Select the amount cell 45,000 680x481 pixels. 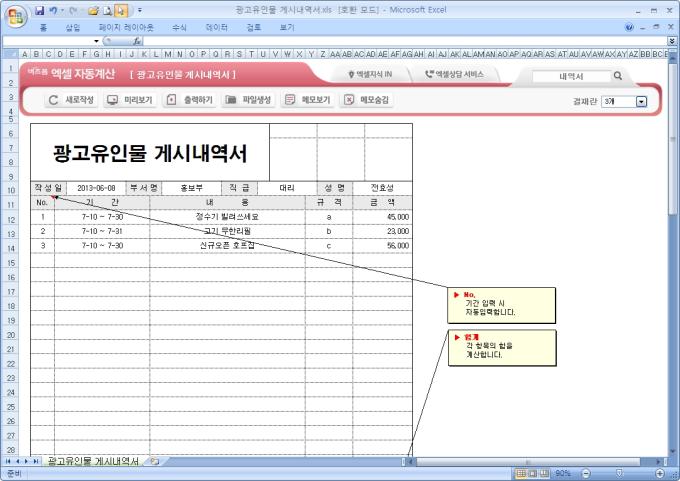[382, 217]
